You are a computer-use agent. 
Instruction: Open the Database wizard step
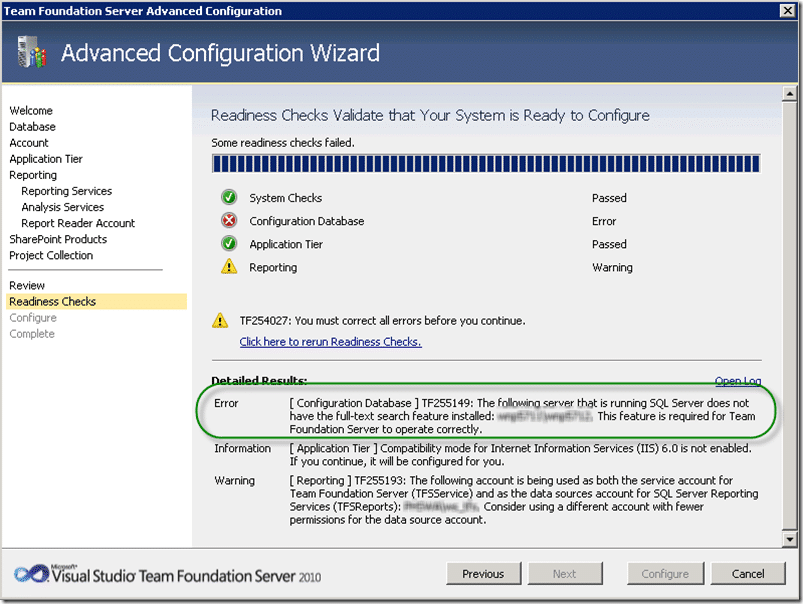32,127
